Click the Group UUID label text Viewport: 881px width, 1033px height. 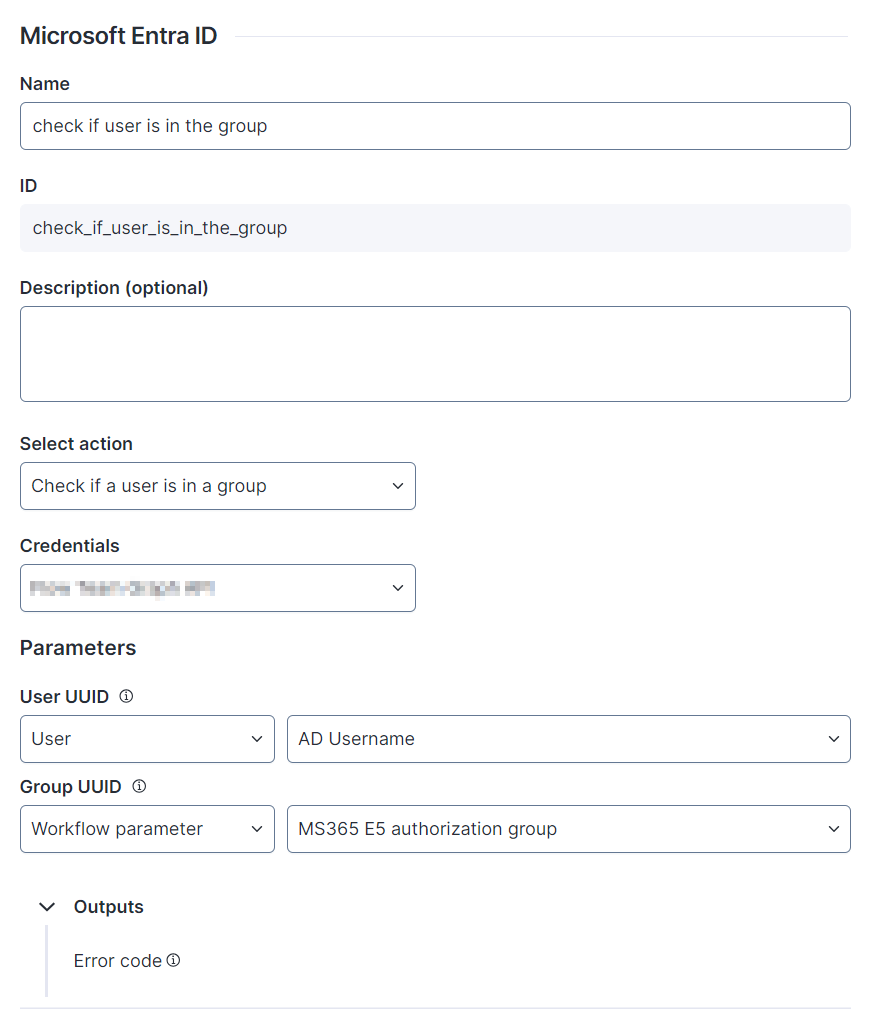coord(70,787)
